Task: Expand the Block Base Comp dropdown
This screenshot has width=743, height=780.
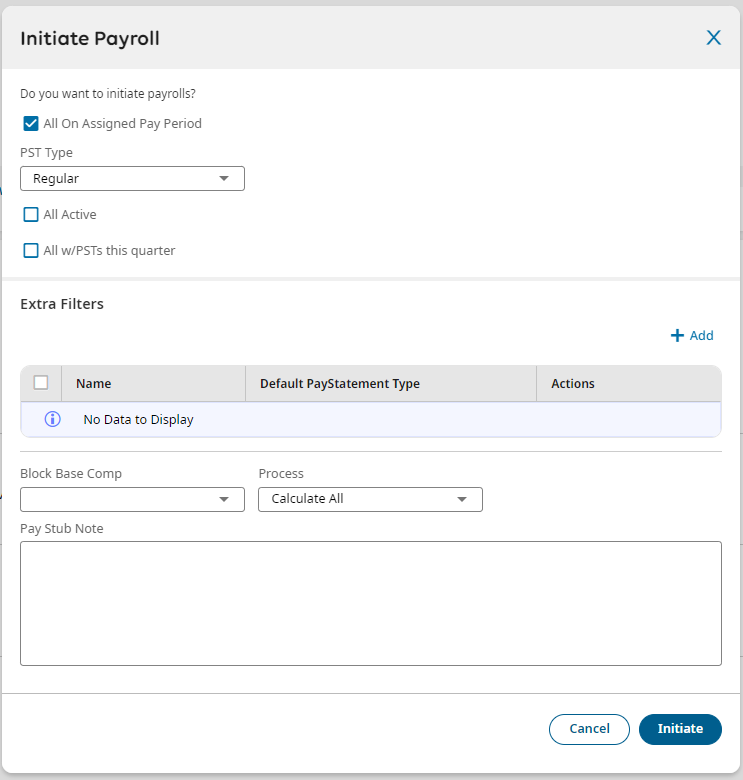Action: point(132,499)
